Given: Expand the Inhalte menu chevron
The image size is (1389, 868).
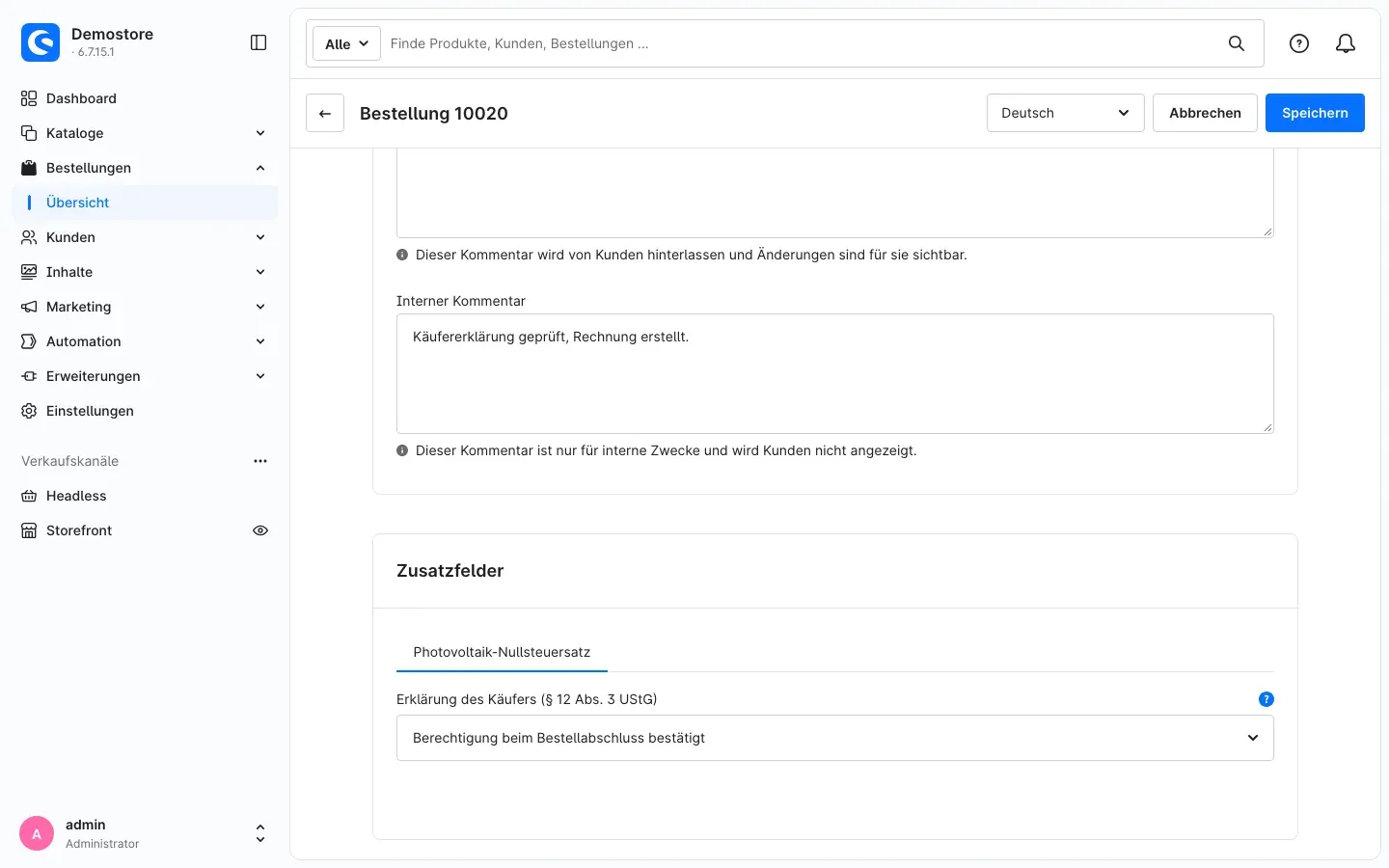Looking at the screenshot, I should click(260, 272).
